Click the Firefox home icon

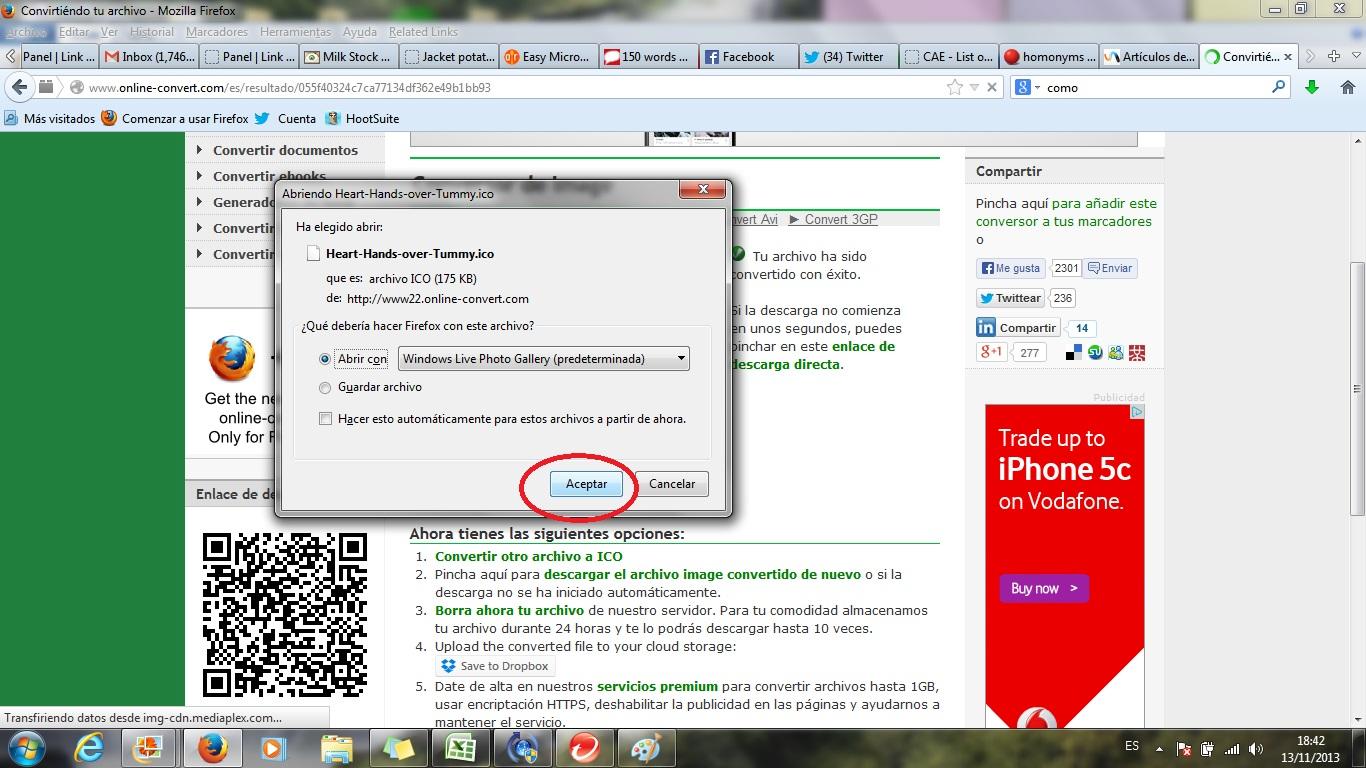click(1347, 88)
